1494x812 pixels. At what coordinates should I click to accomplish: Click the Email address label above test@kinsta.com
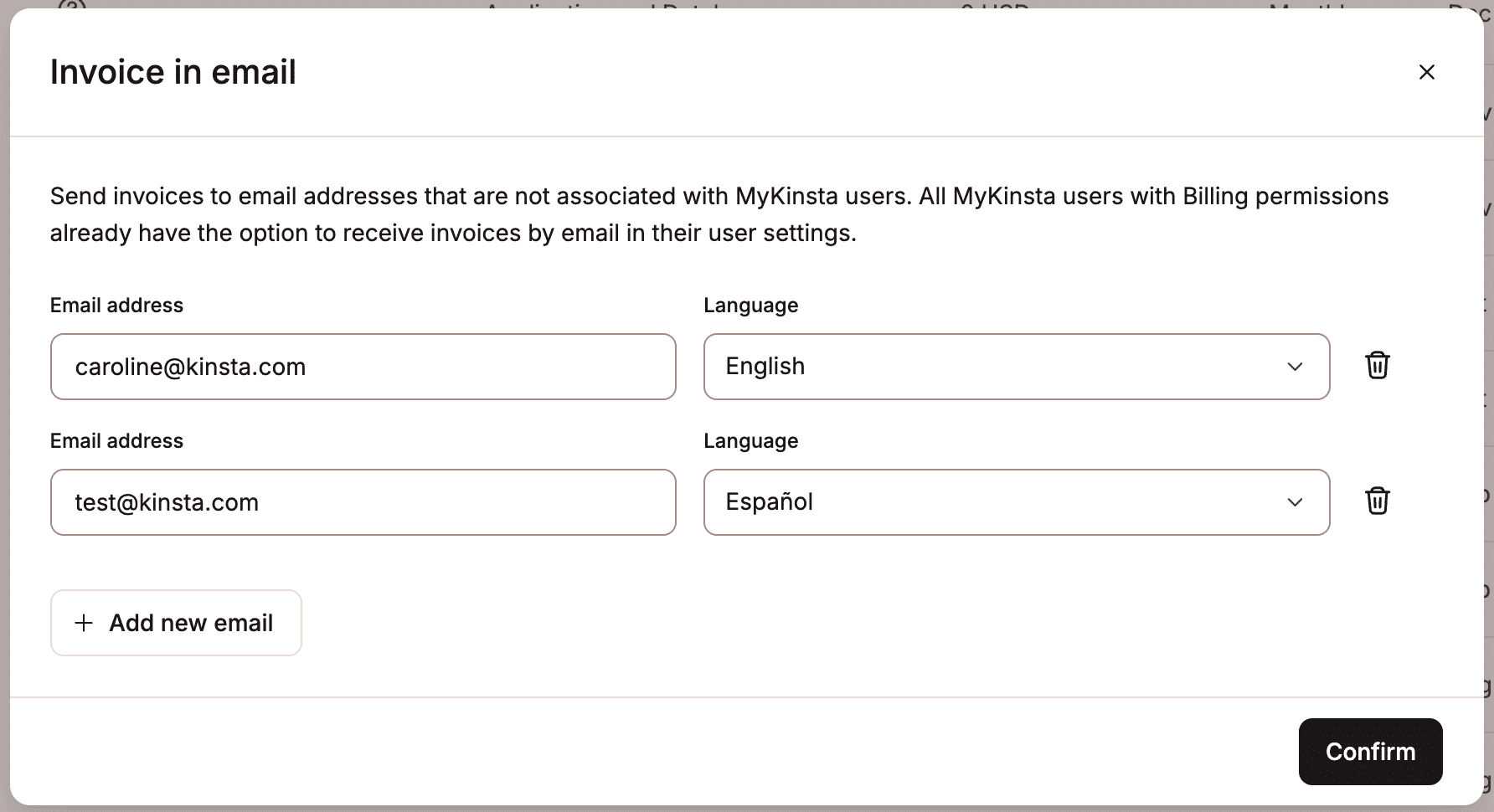pos(116,440)
